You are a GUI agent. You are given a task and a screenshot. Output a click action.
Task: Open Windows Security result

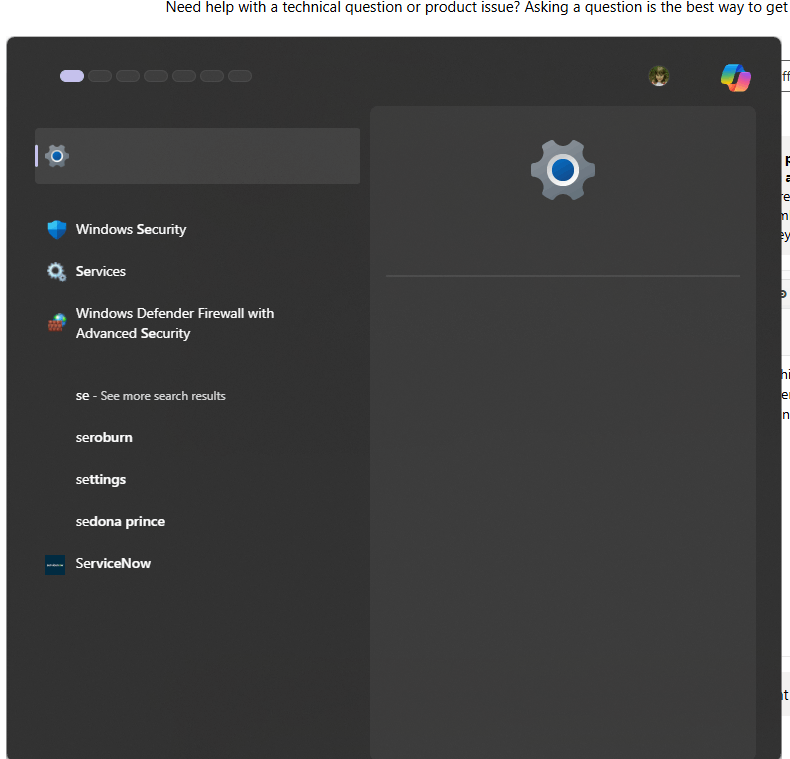(198, 229)
